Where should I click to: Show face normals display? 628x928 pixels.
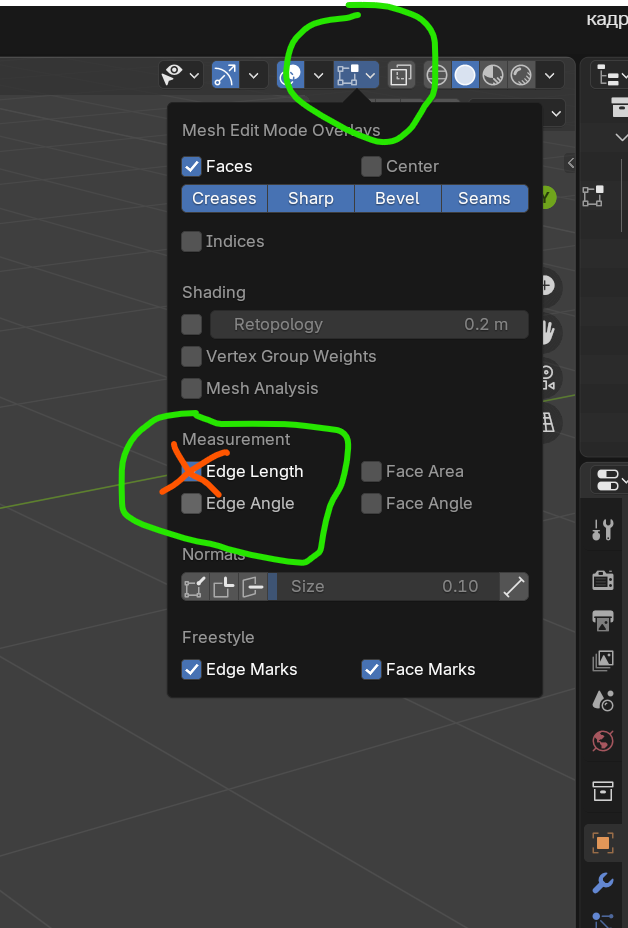click(252, 587)
